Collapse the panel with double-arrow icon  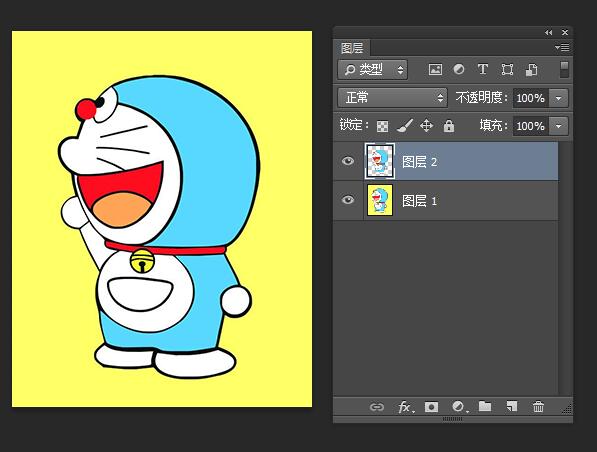coord(548,33)
